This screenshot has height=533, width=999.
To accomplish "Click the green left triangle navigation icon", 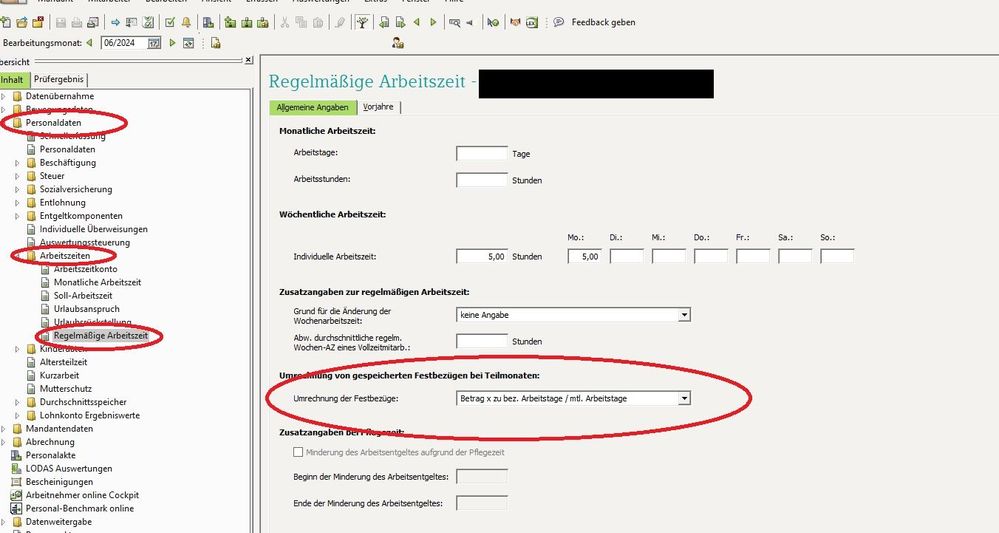I will tap(417, 22).
